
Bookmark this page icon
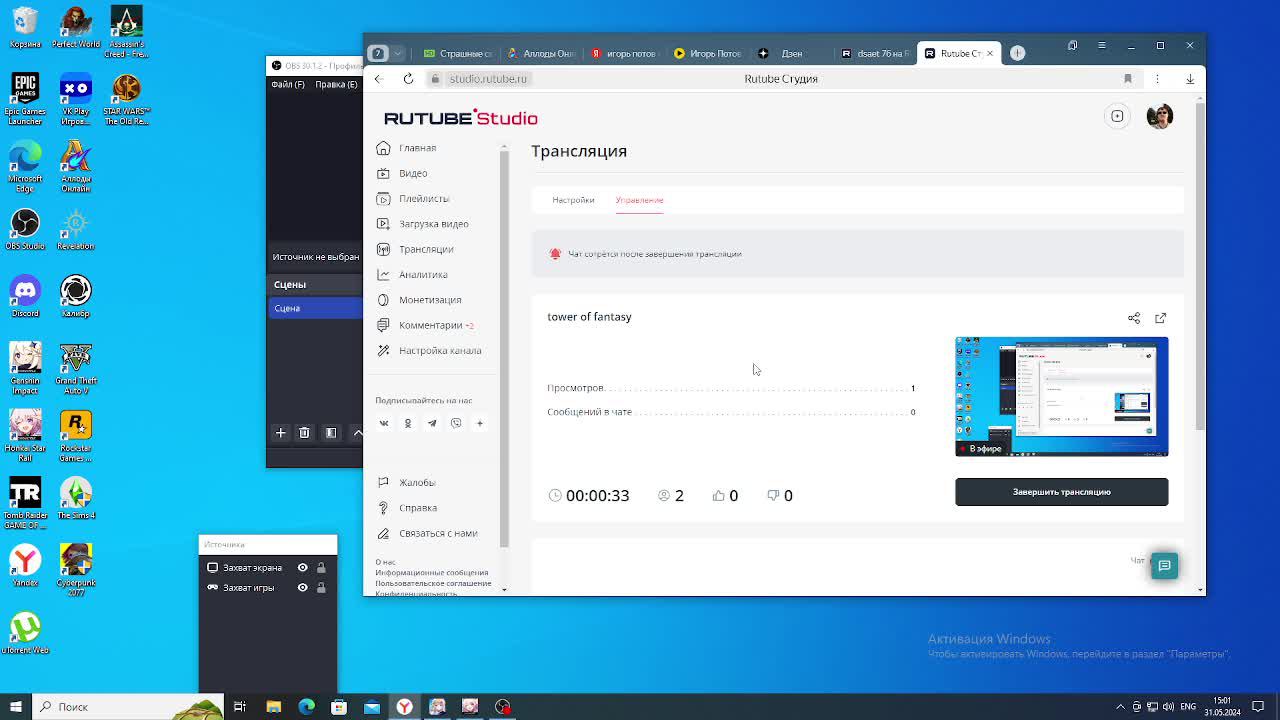tap(1127, 78)
